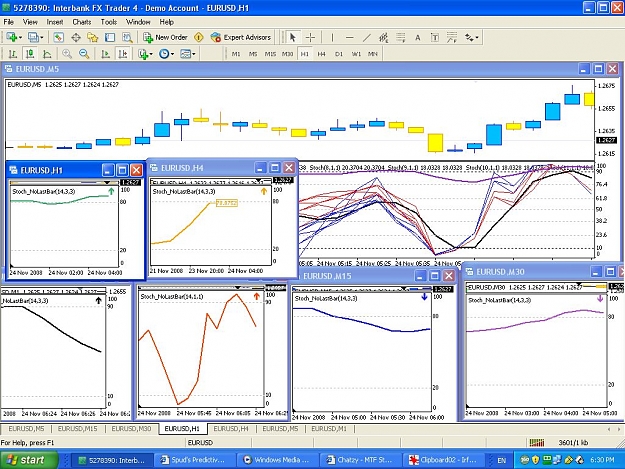The width and height of the screenshot is (625, 469).
Task: Open the Profiles tool
Action: coord(33,37)
